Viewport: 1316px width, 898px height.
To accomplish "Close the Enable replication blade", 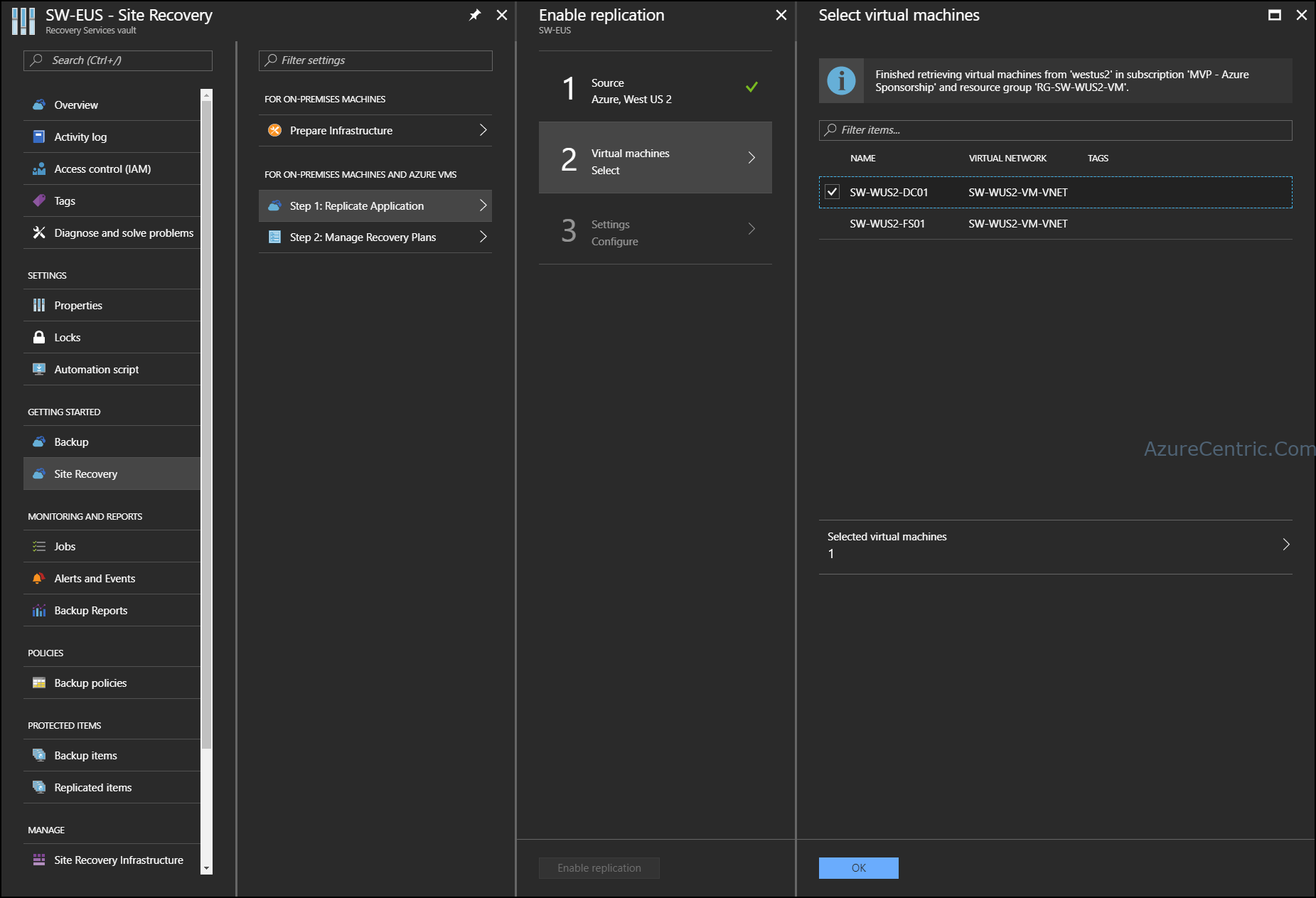I will point(781,15).
